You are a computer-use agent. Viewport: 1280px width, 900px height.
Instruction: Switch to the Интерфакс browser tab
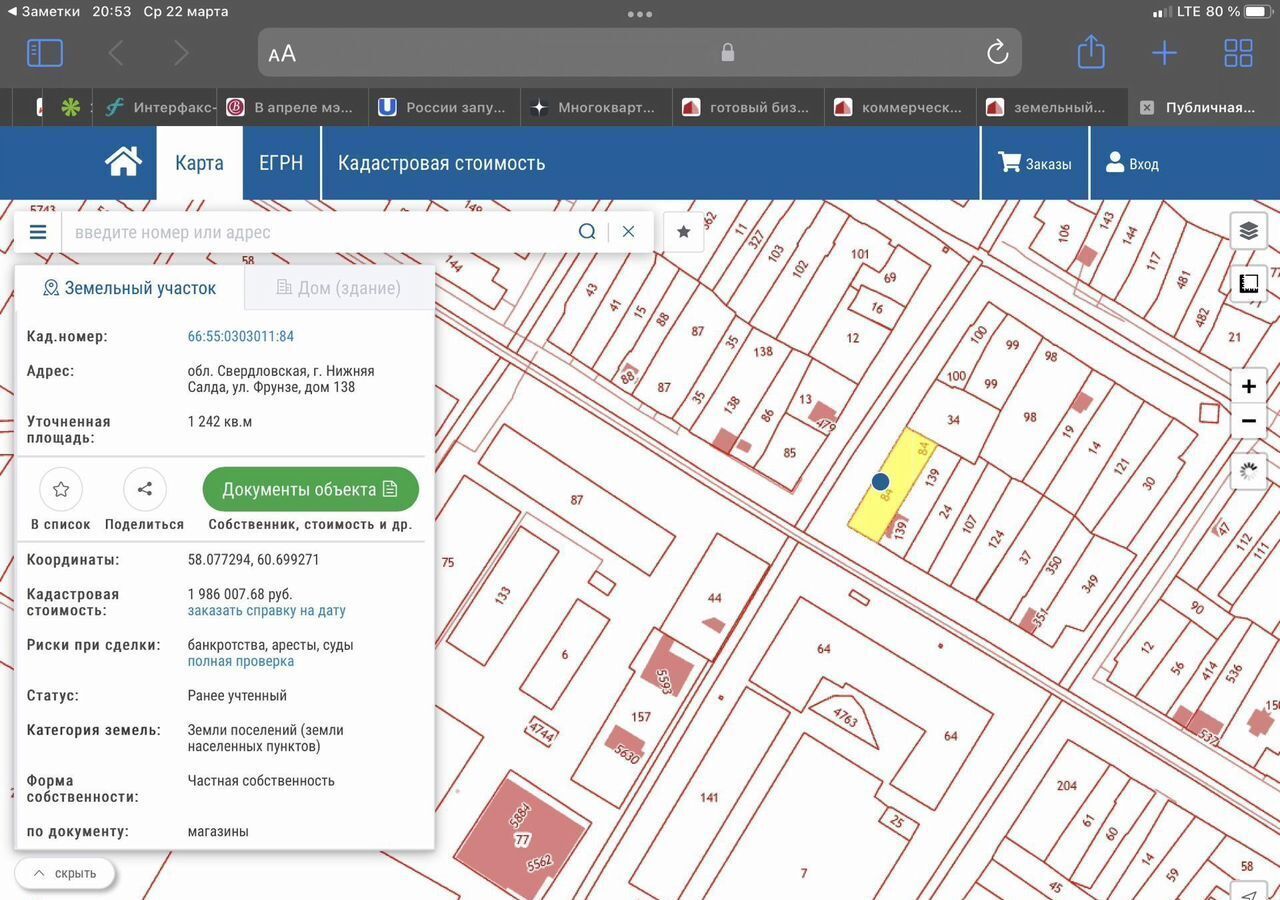(160, 107)
